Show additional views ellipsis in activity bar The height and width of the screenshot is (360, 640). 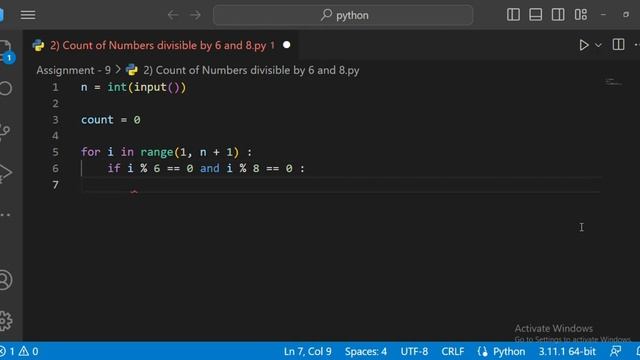click(5, 214)
